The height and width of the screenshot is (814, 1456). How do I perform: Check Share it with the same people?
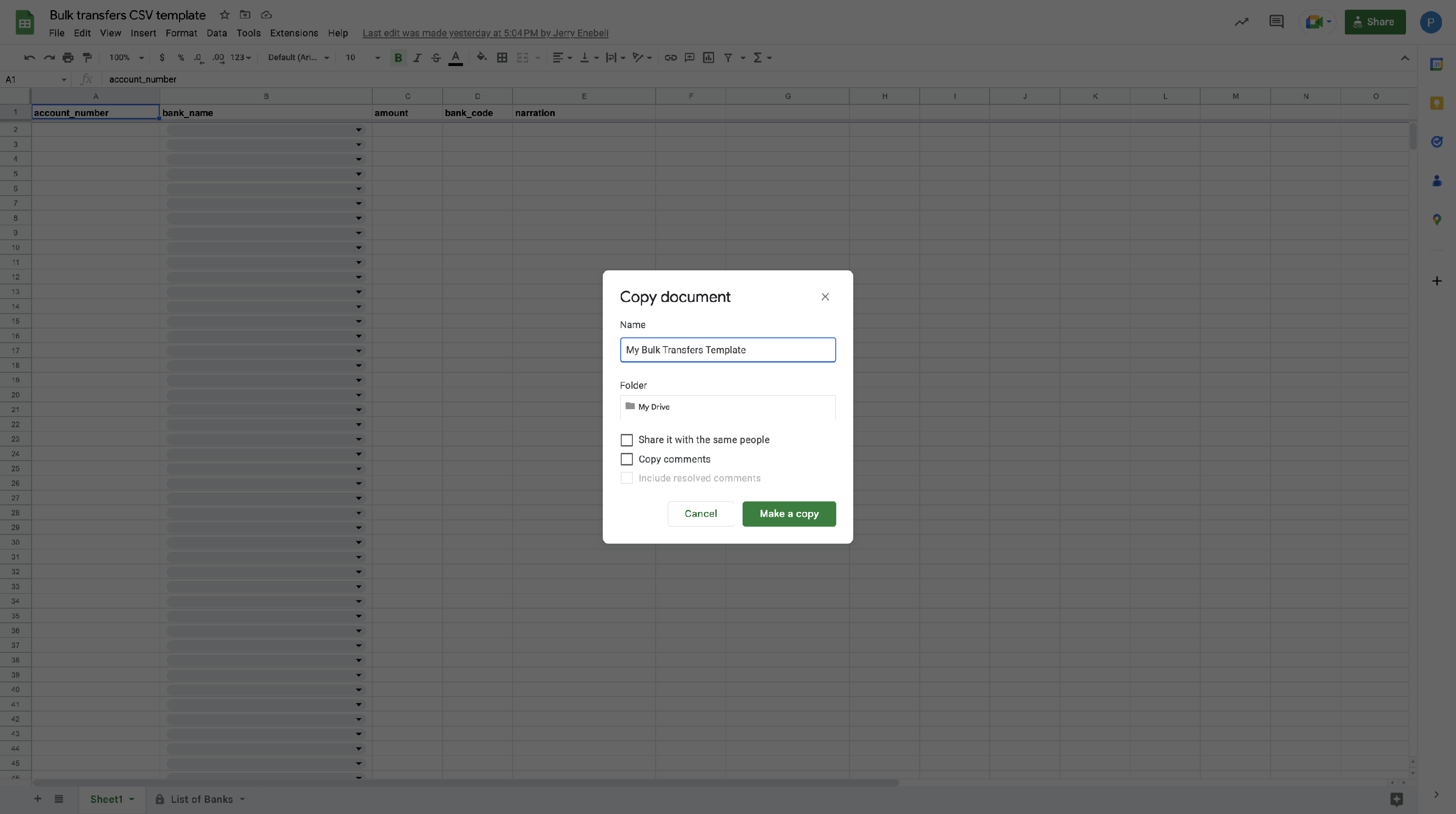pyautogui.click(x=626, y=440)
